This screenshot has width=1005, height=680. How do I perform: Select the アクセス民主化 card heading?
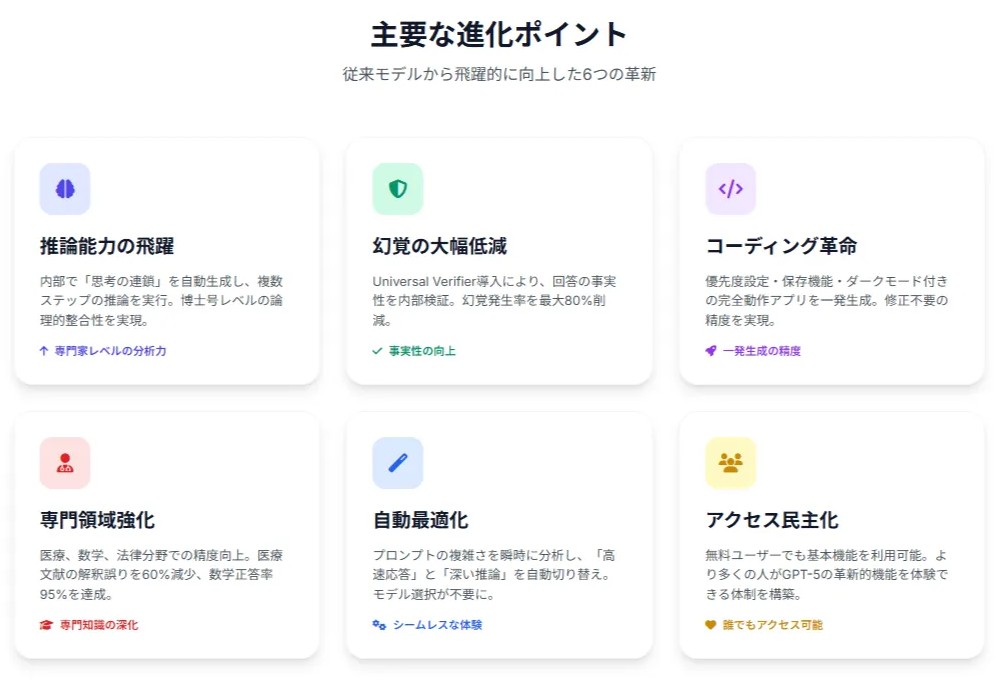(772, 520)
